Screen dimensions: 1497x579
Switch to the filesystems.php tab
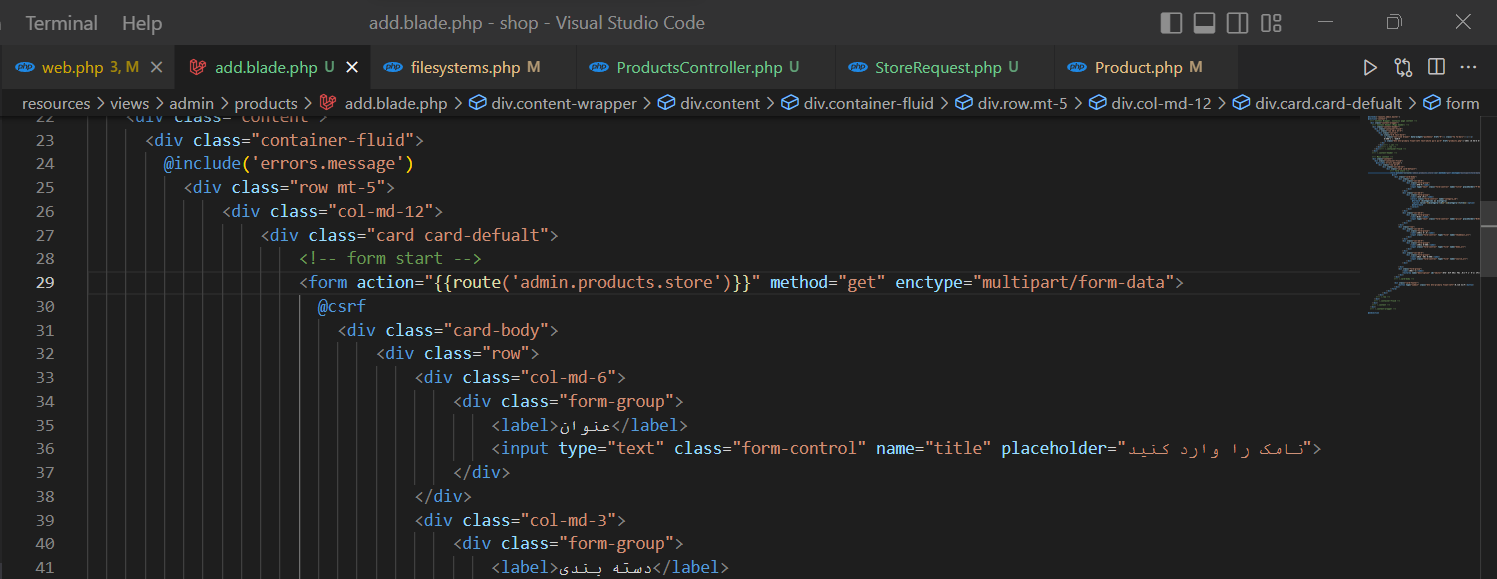[x=465, y=68]
